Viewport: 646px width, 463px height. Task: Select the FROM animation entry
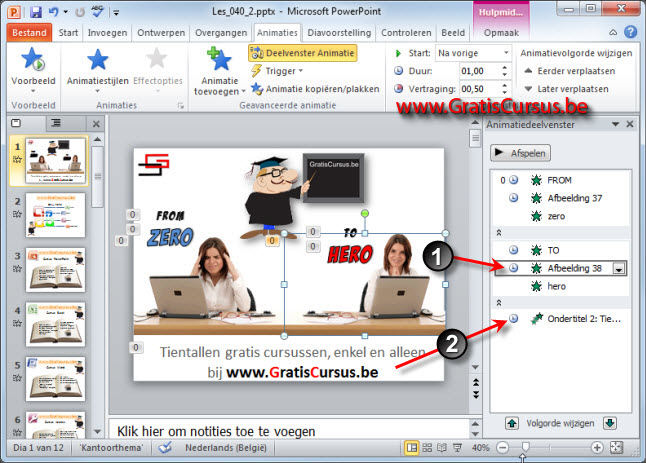click(x=561, y=180)
